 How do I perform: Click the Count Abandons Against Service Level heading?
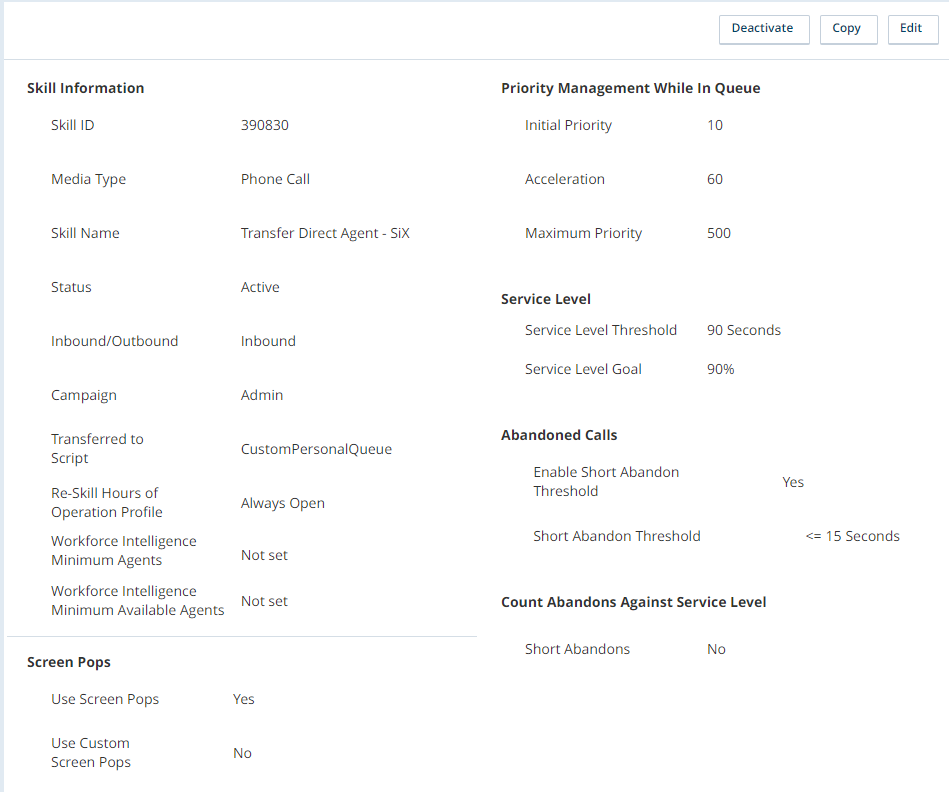(633, 602)
